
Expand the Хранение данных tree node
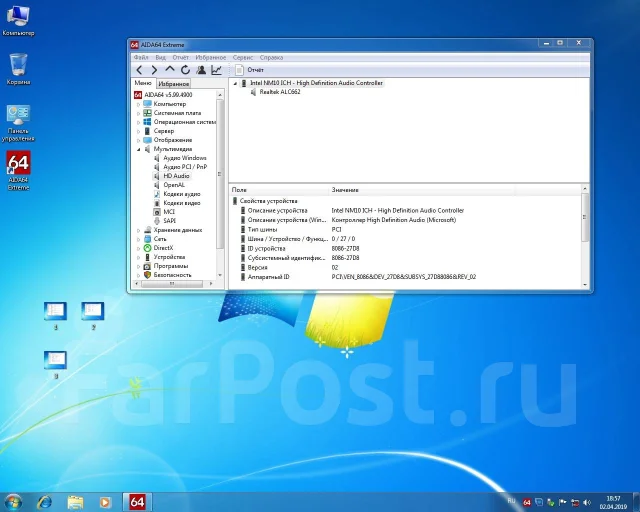click(x=138, y=230)
